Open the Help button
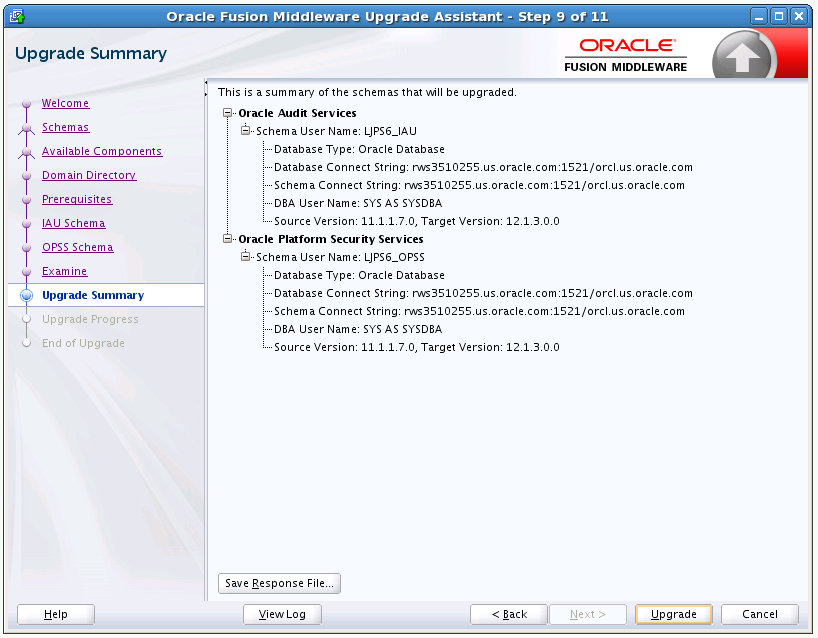 [56, 615]
